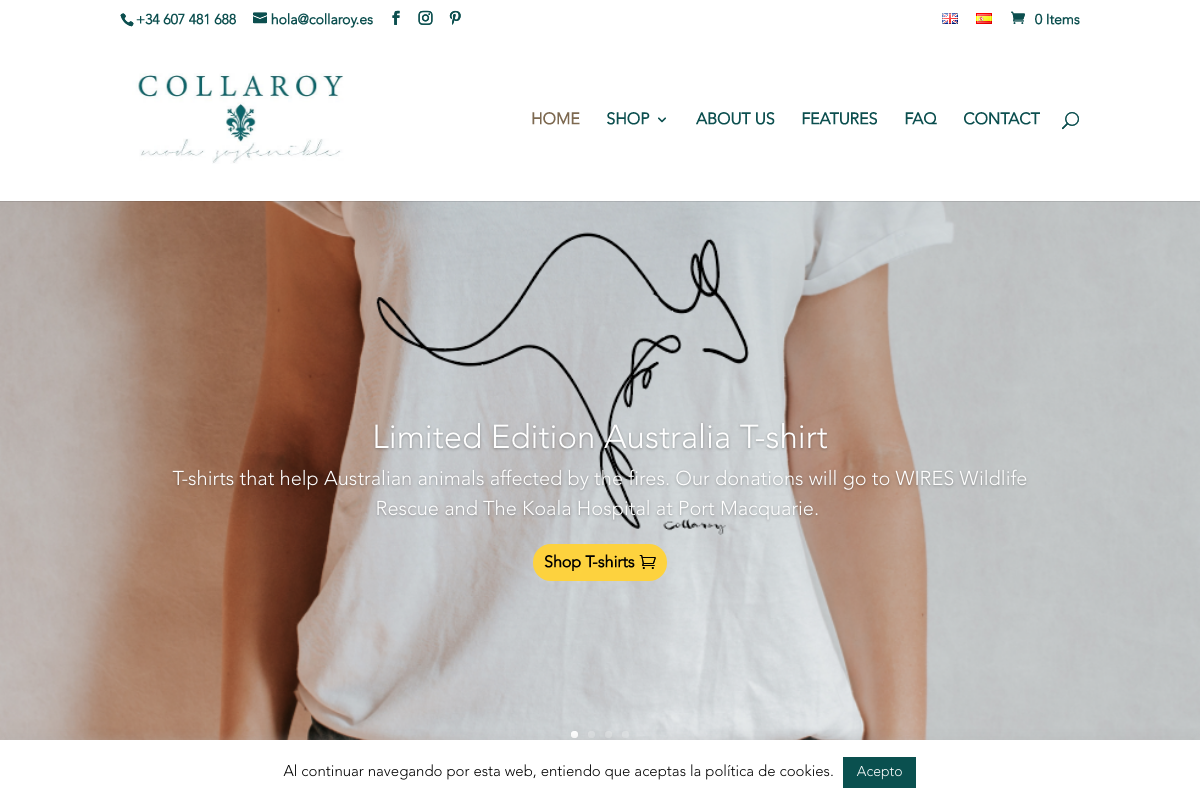Expand the SHOP dropdown menu
This screenshot has width=1200, height=800.
636,119
